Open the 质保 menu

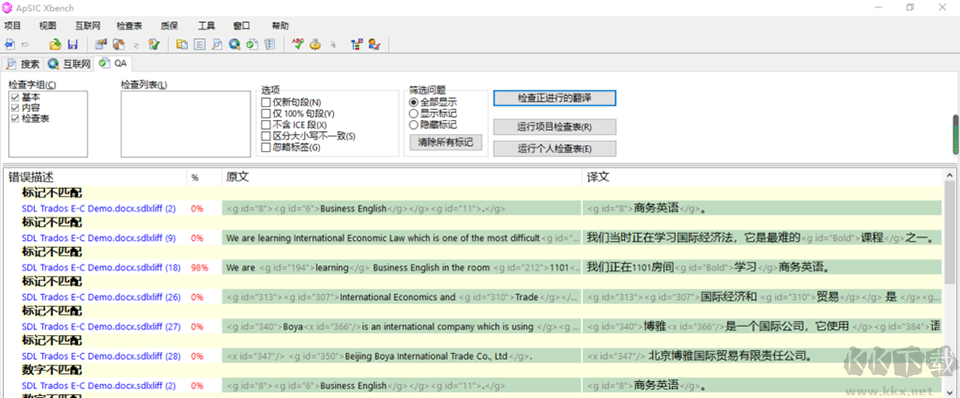169,26
